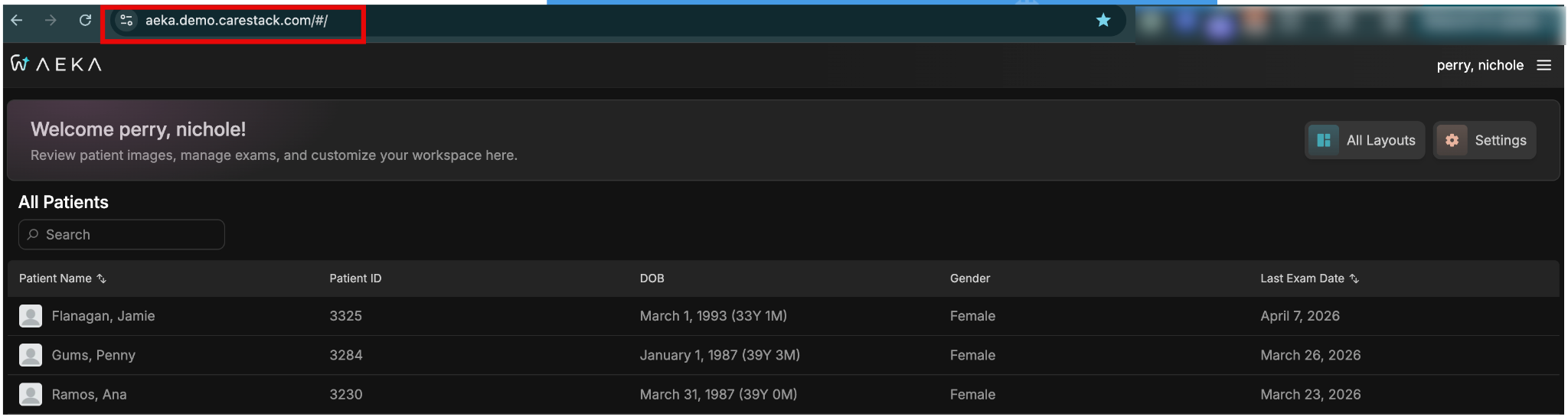1568x417 pixels.
Task: Open site information icon in address bar
Action: click(x=127, y=21)
